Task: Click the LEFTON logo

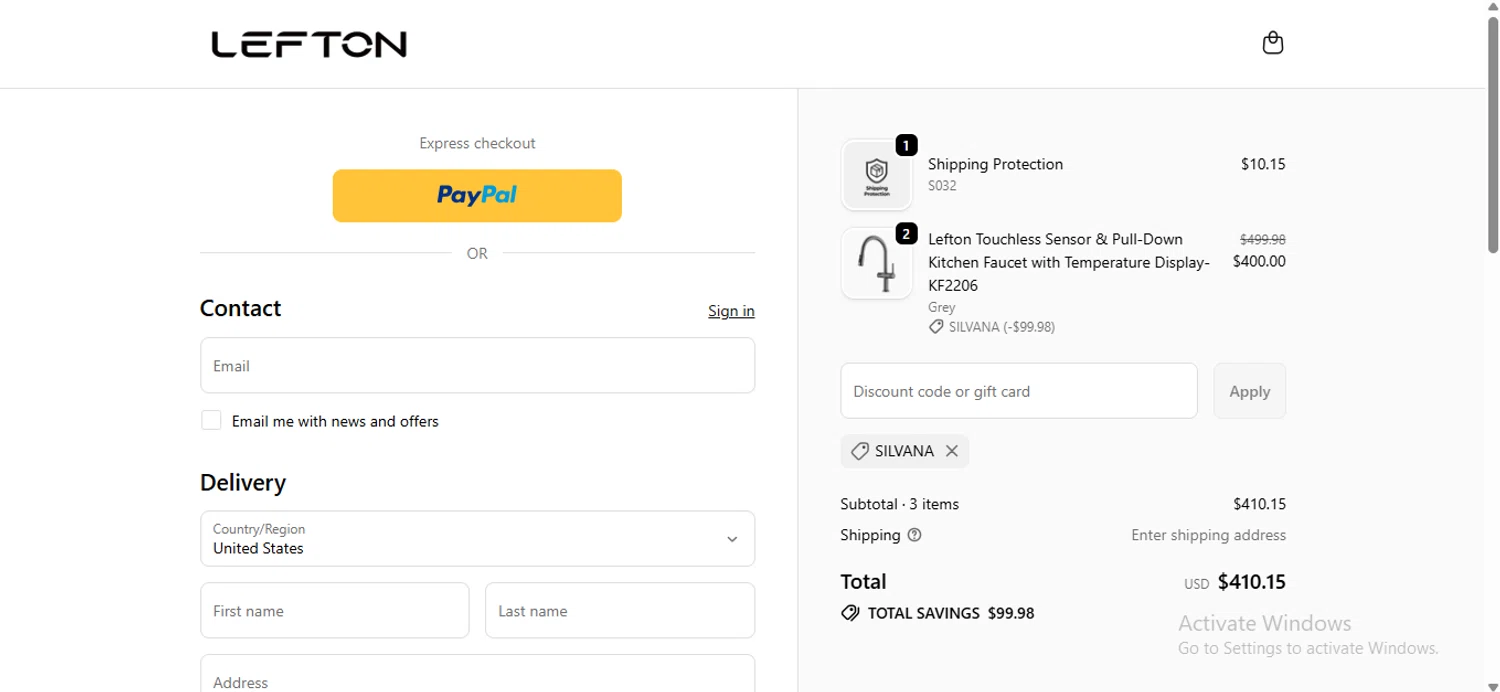Action: pyautogui.click(x=309, y=44)
